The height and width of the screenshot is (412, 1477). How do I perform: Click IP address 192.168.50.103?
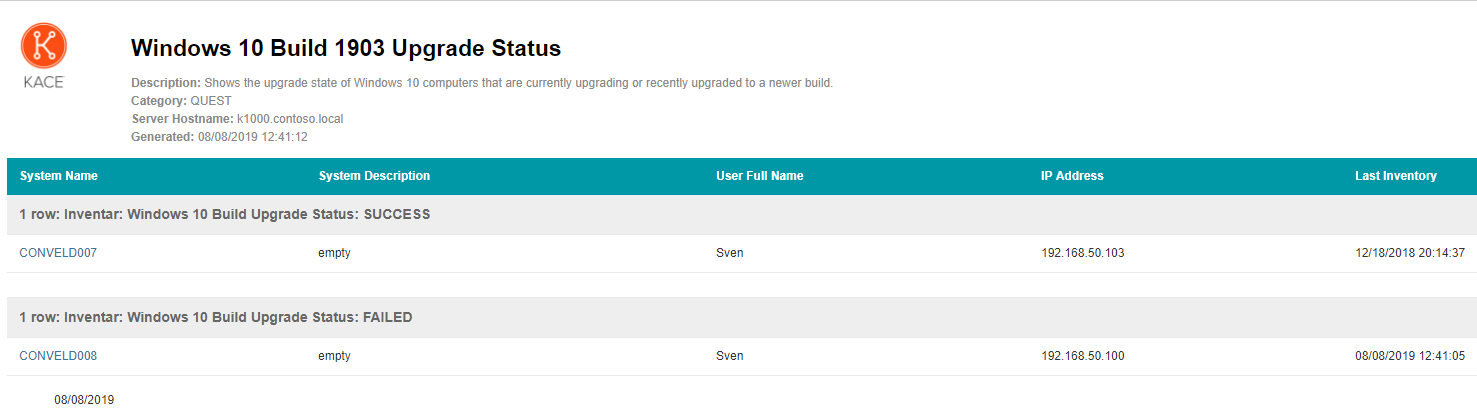coord(1083,253)
